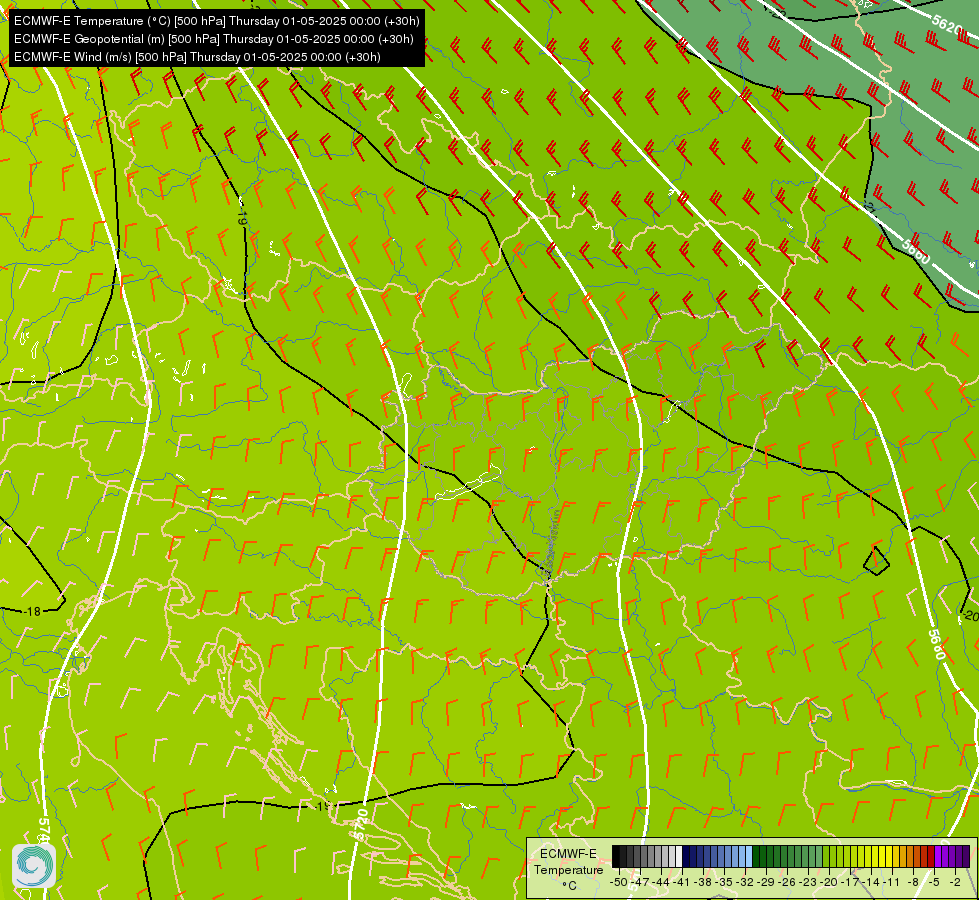This screenshot has width=979, height=900.
Task: Click the -35 value on the temperature legend
Action: pyautogui.click(x=724, y=882)
